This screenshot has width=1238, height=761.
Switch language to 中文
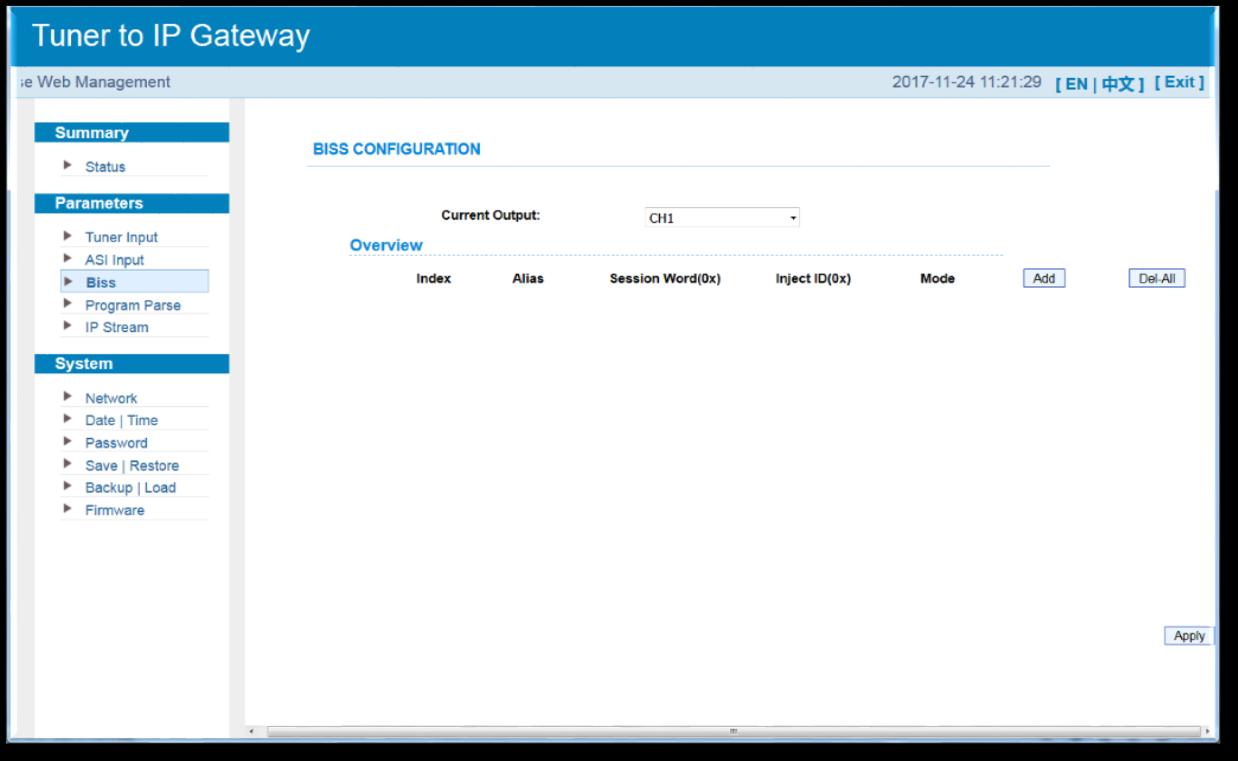click(1117, 83)
